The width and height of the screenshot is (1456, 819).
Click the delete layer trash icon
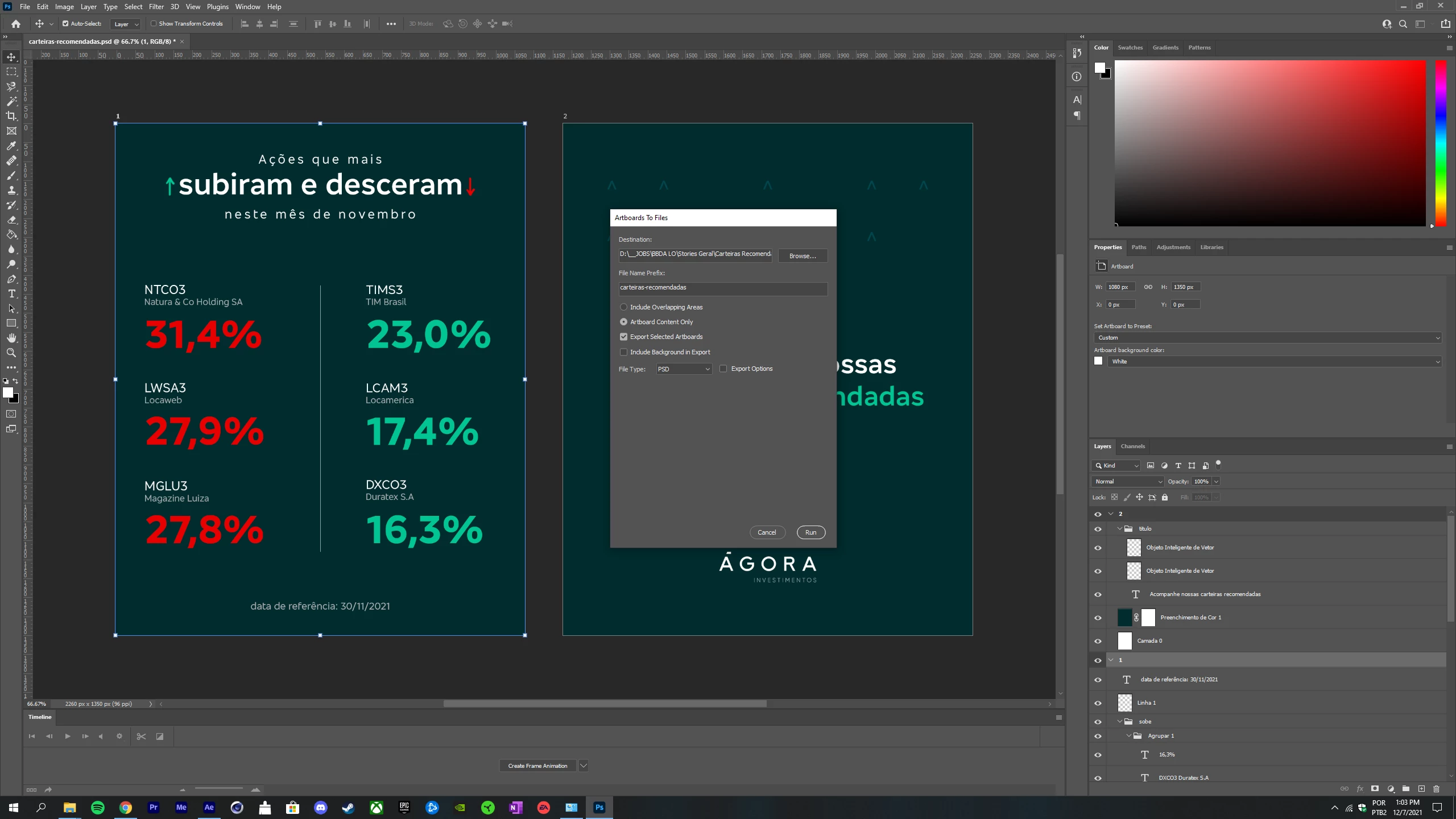coord(1436,788)
